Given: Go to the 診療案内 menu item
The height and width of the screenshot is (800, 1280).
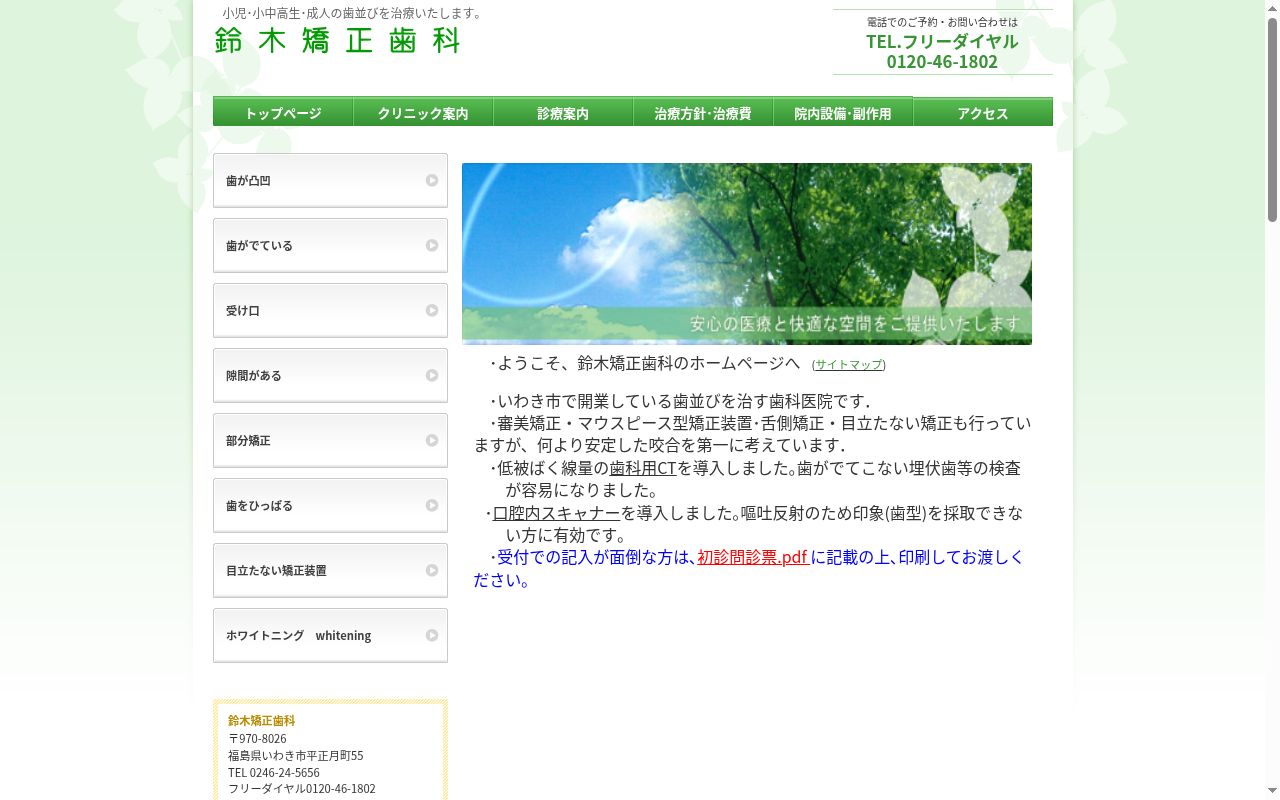Looking at the screenshot, I should pyautogui.click(x=563, y=112).
